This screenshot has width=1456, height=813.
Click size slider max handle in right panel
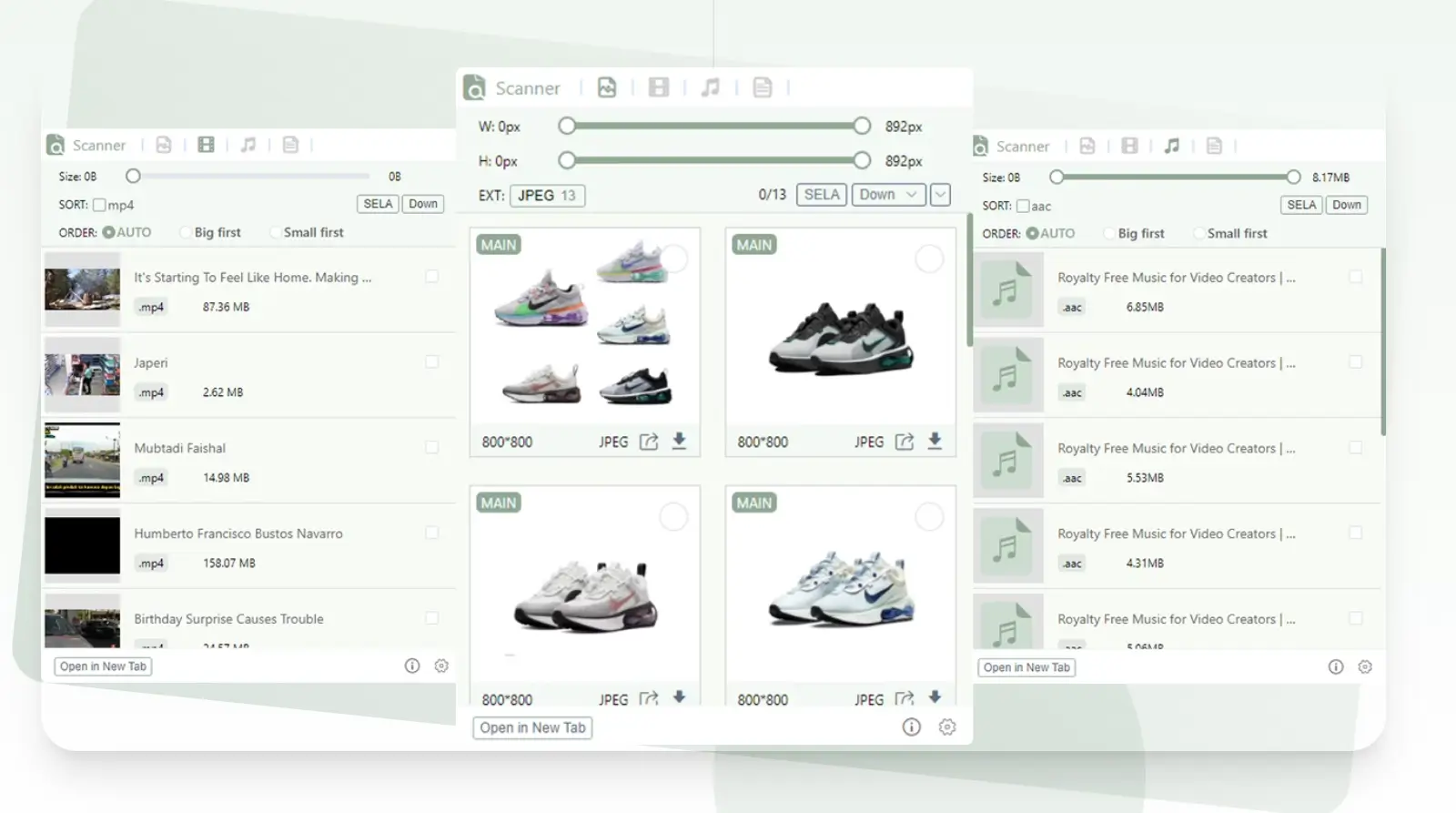pos(1293,177)
